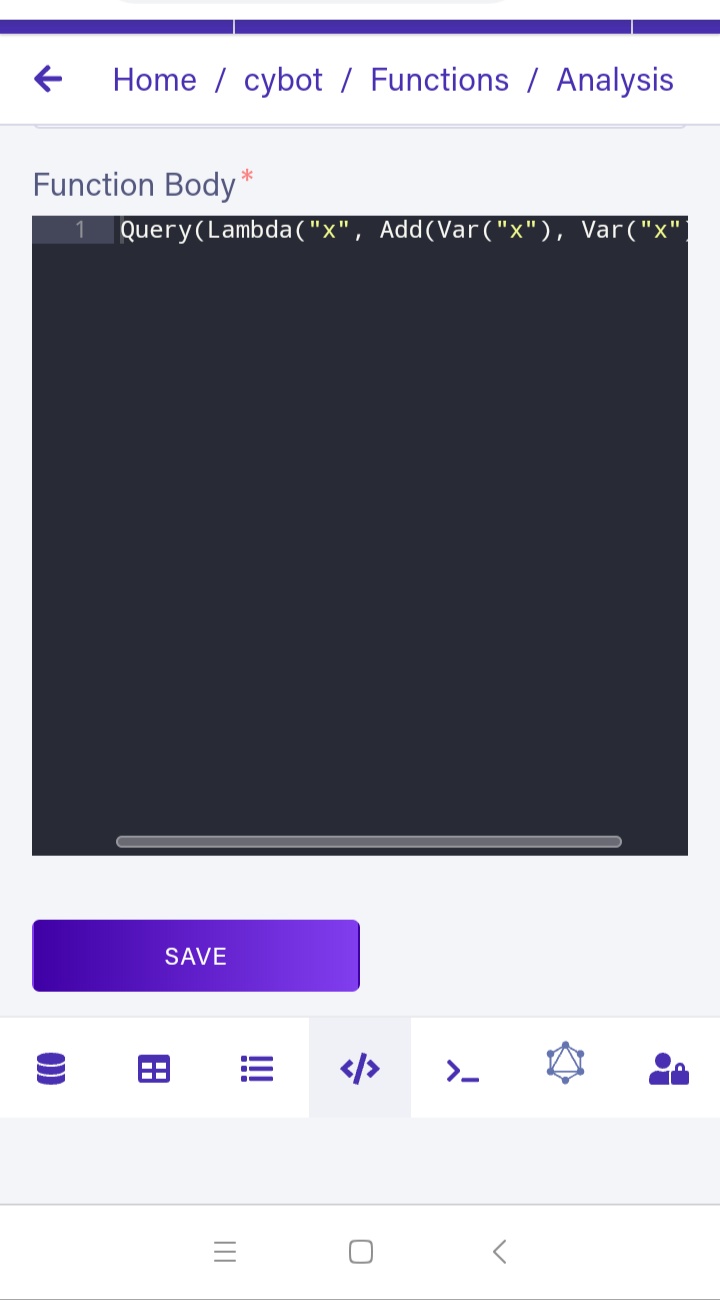Open the Shell terminal icon tab
Screen dimensions: 720x1300
point(463,1069)
